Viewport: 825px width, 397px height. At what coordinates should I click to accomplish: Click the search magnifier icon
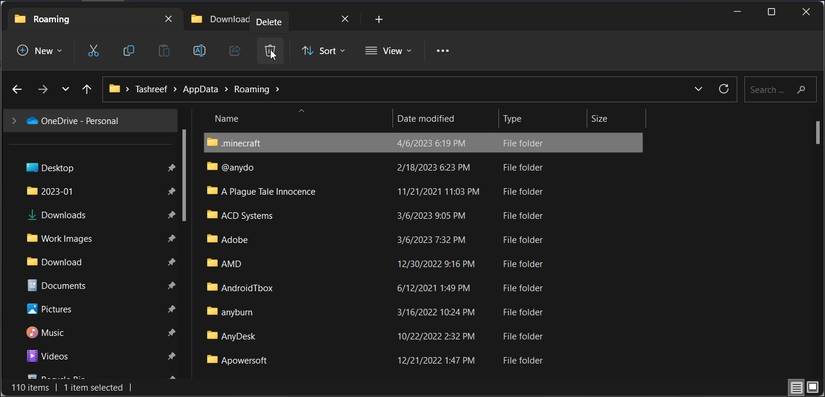point(801,90)
